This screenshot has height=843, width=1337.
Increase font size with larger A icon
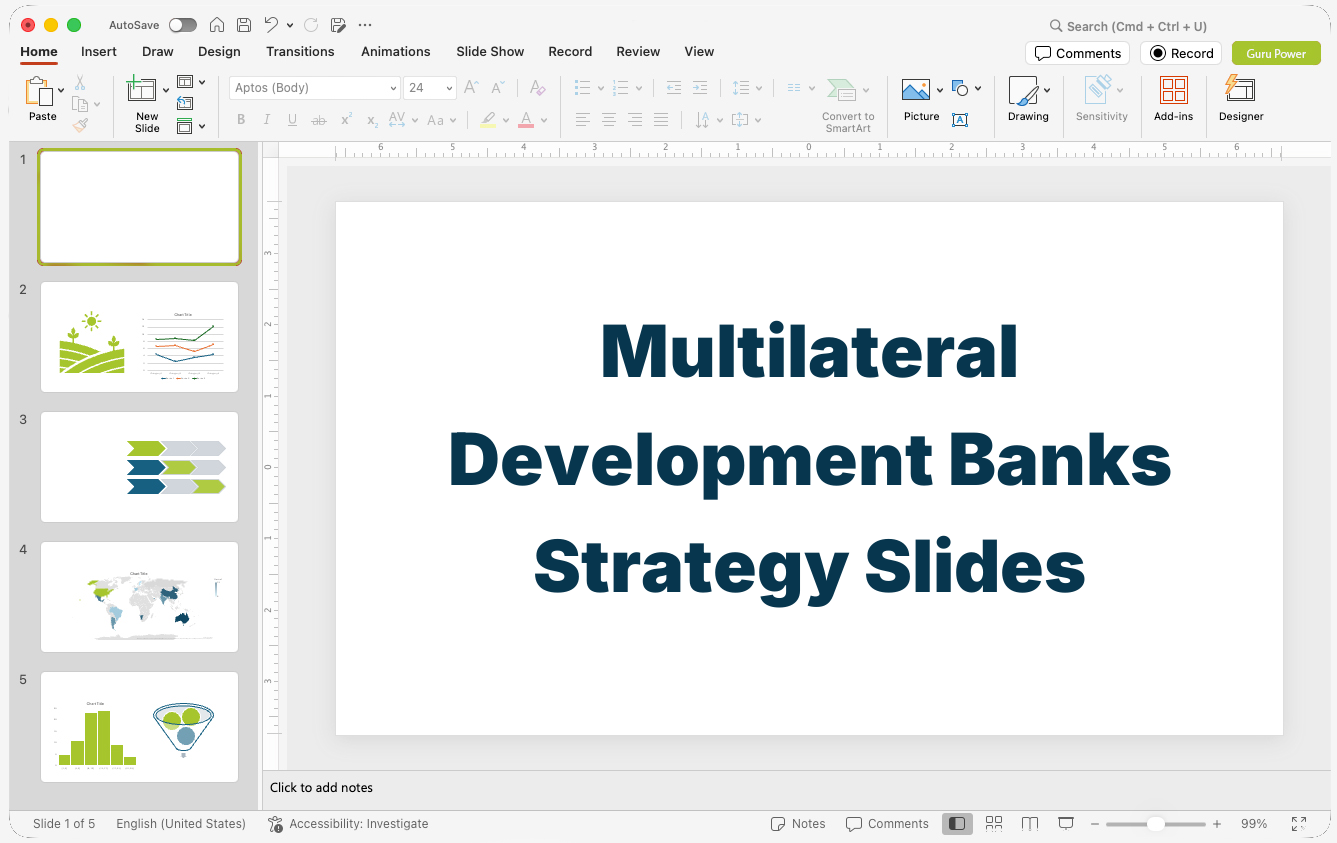[x=472, y=88]
